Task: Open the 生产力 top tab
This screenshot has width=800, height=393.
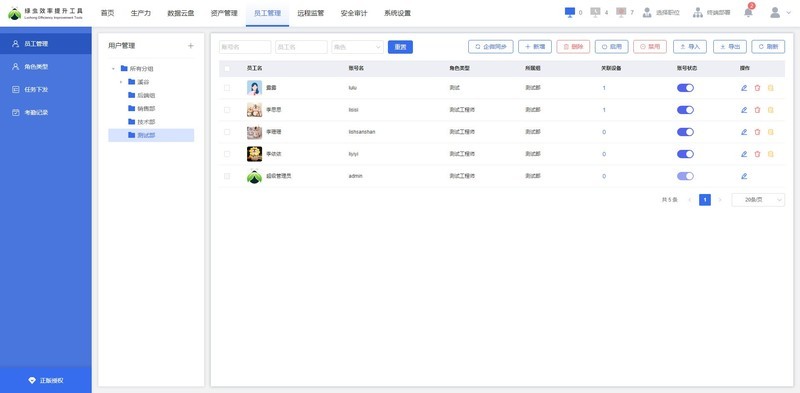Action: 141,13
